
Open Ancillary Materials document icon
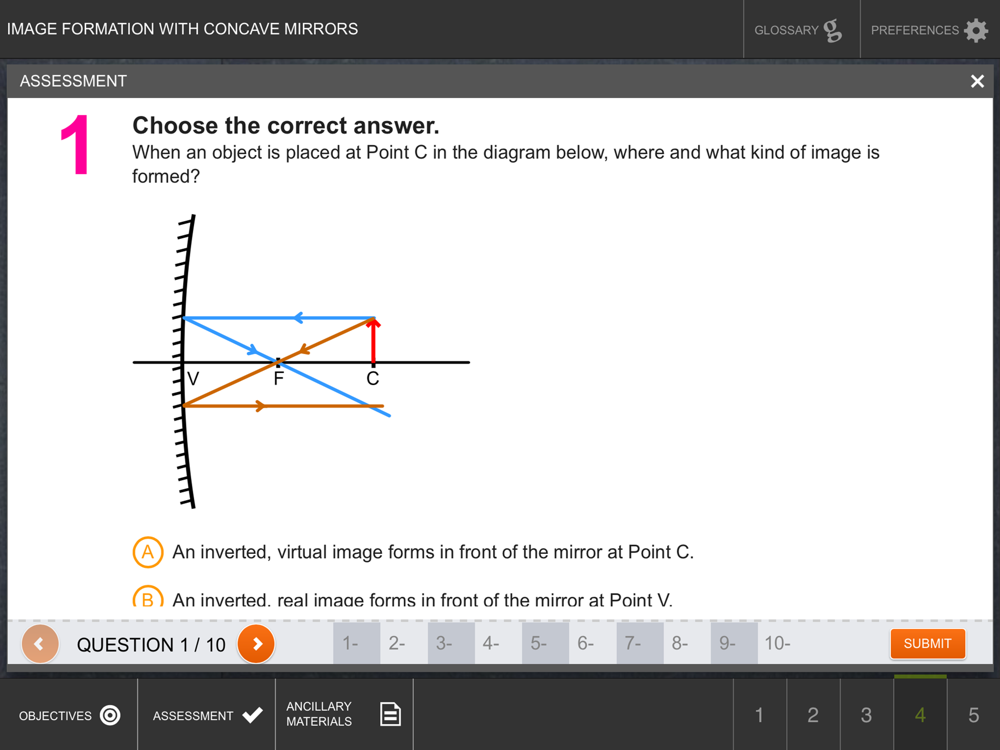pyautogui.click(x=390, y=714)
